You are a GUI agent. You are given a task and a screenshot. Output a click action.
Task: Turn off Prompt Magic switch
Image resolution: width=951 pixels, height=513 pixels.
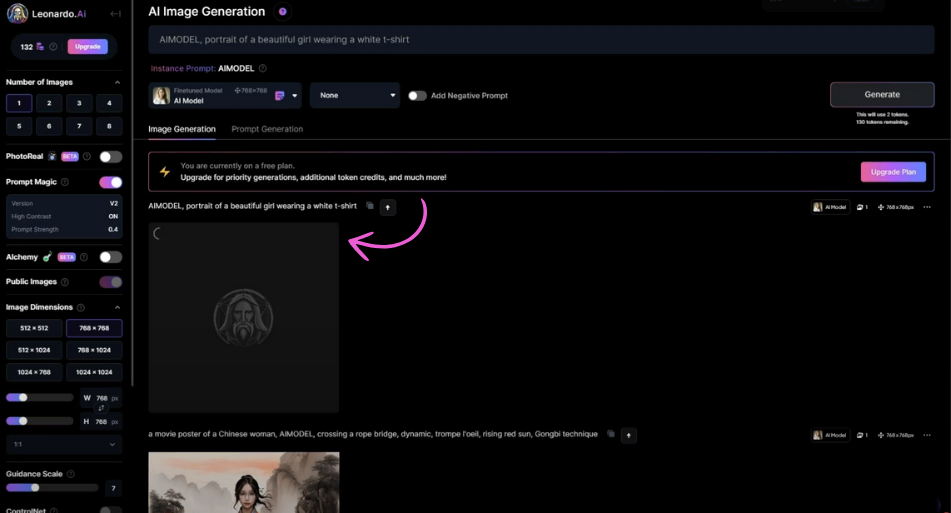pos(110,182)
